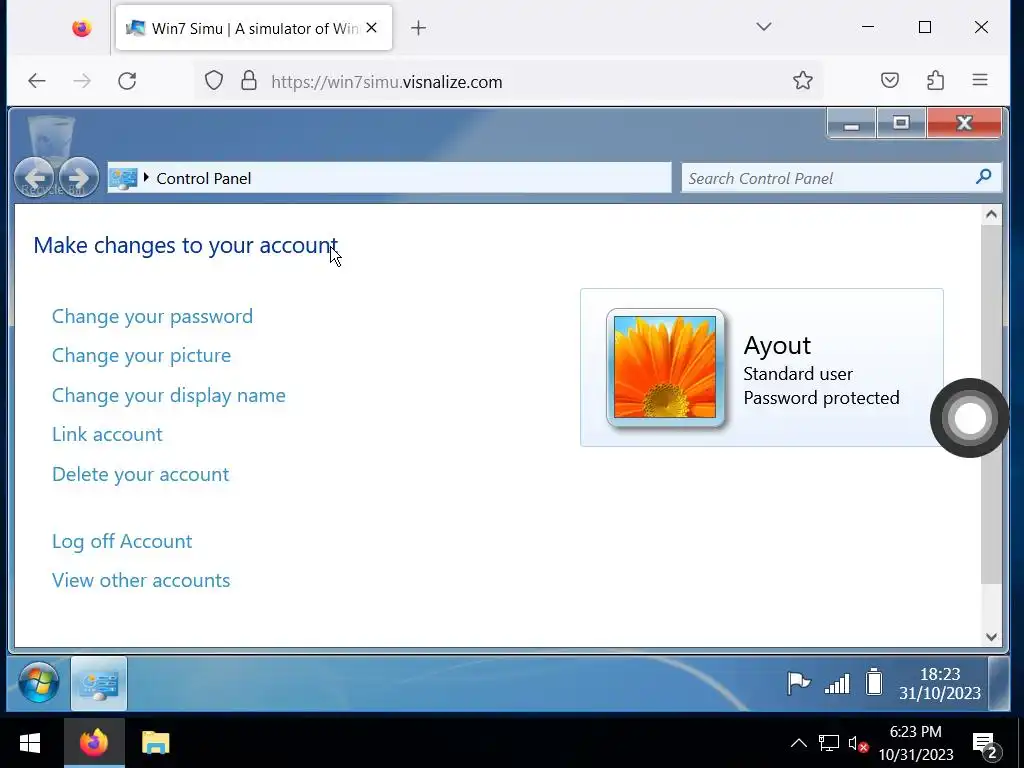This screenshot has width=1024, height=768.
Task: Open the Control Panel taskbar icon in simulator
Action: 99,684
